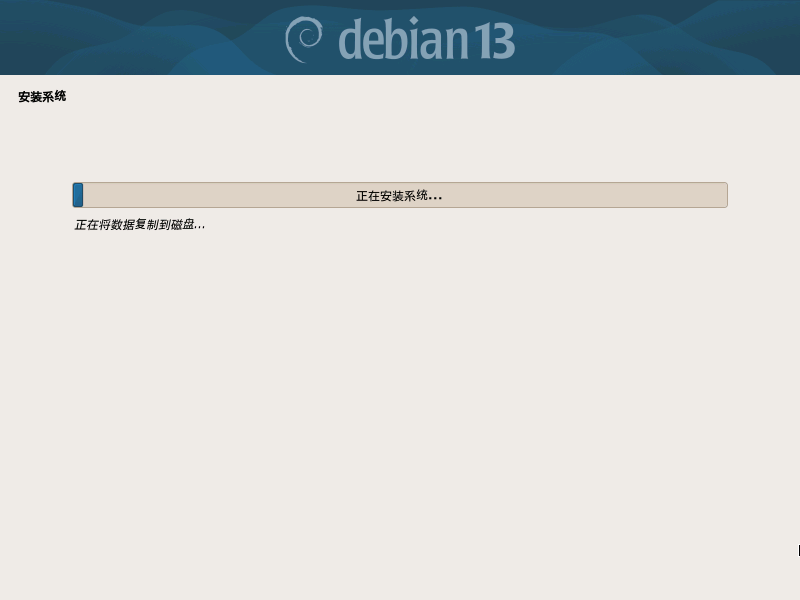This screenshot has width=800, height=600.
Task: Click the "正在安装系统..." progress bar label
Action: click(x=399, y=196)
